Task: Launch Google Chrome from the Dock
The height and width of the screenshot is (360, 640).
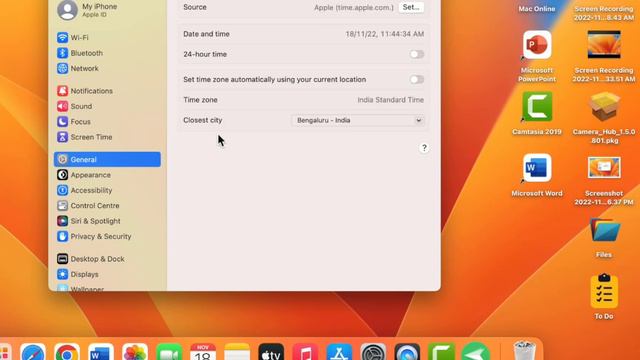Action: click(x=67, y=352)
